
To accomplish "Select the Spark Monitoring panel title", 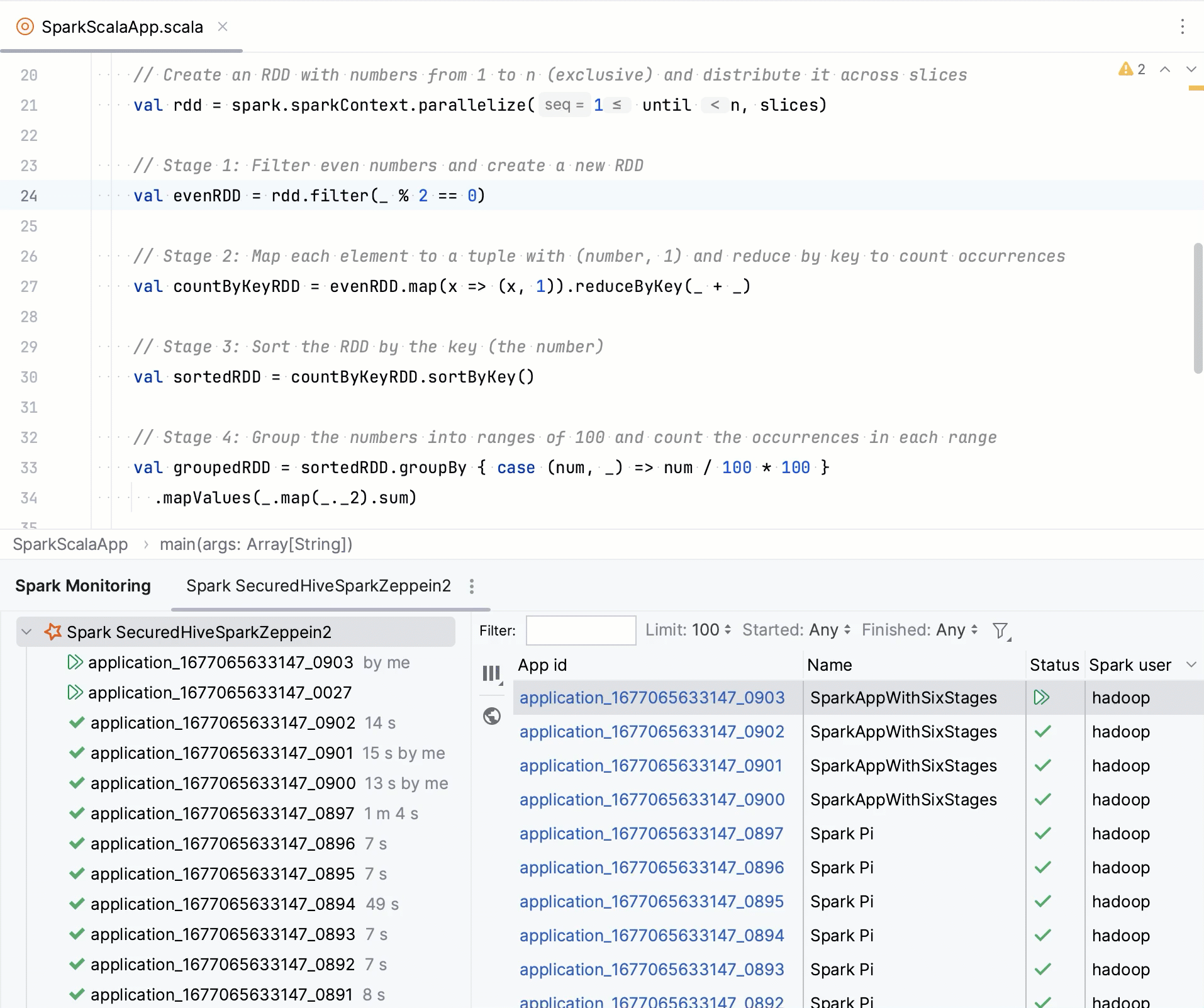I will click(83, 586).
